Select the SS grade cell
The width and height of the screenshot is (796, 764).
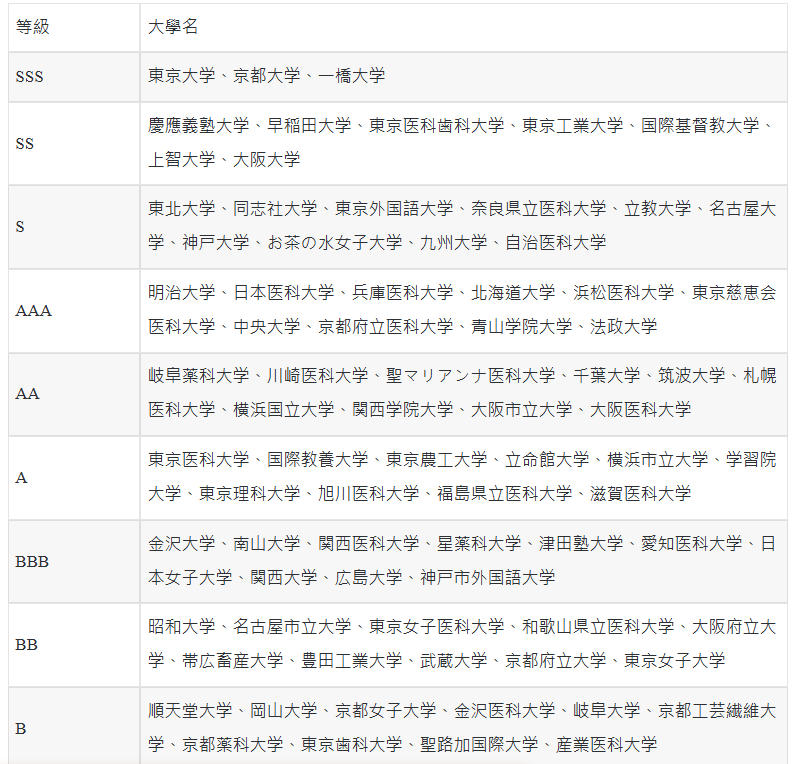74,144
